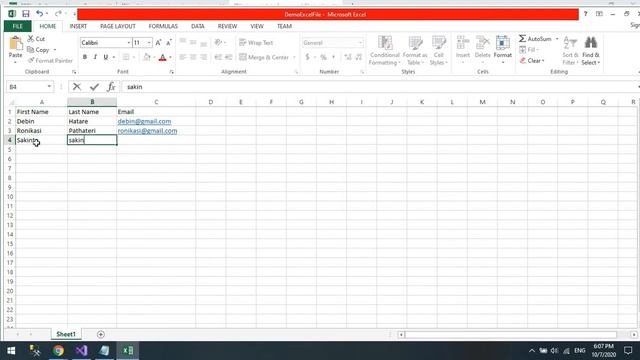This screenshot has width=640, height=360.
Task: Cancel cell entry with X icon
Action: click(77, 87)
